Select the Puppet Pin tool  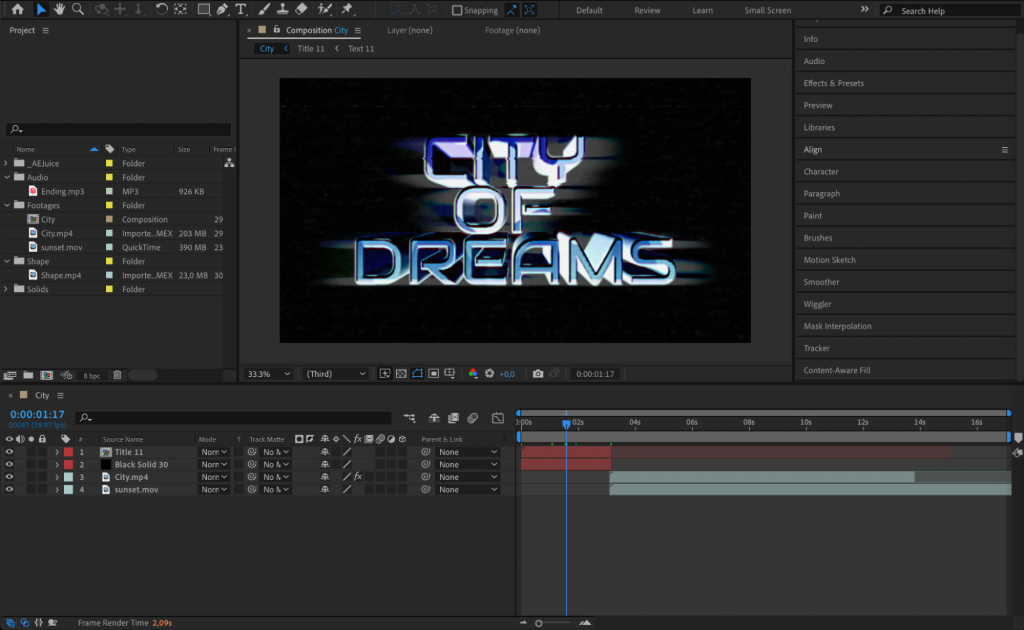point(345,10)
